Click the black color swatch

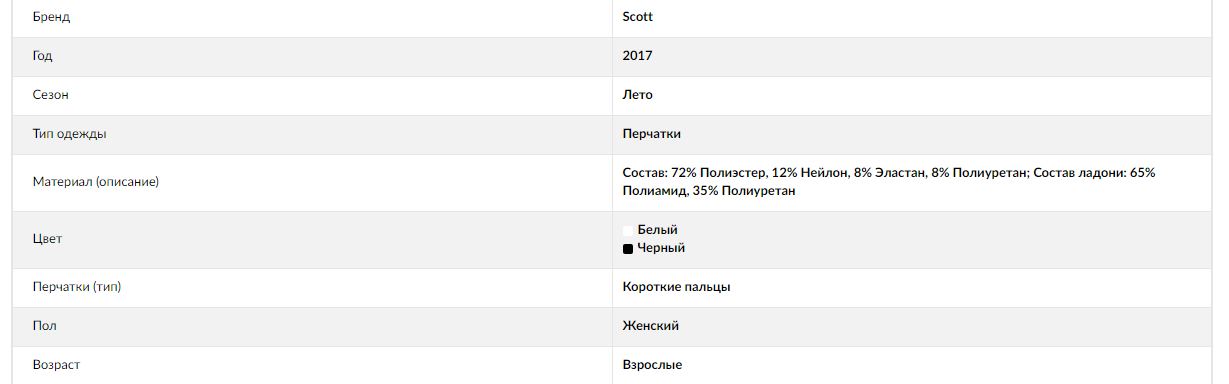click(628, 249)
